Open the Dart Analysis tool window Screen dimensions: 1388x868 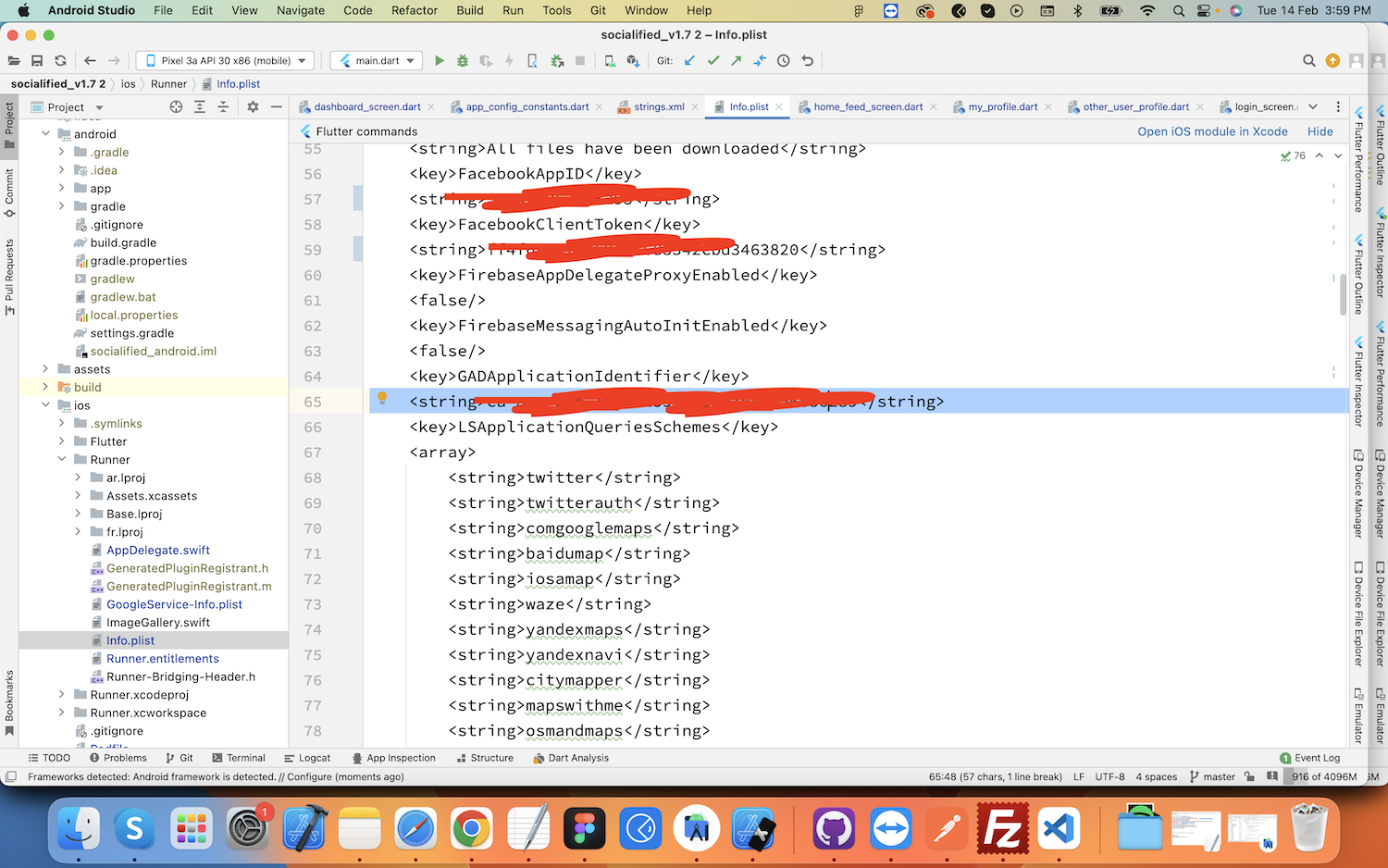(x=571, y=758)
